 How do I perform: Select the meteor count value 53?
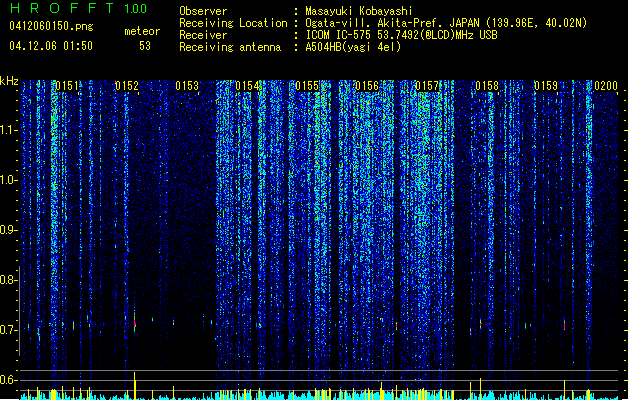click(145, 46)
